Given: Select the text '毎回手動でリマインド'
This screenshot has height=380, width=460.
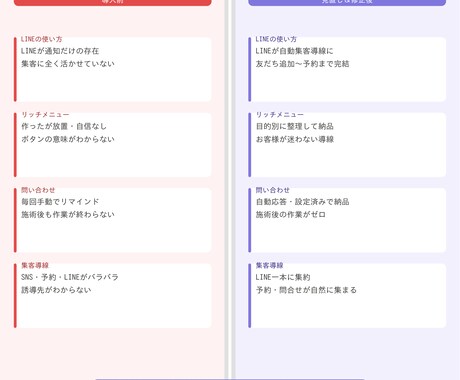Looking at the screenshot, I should (60, 202).
